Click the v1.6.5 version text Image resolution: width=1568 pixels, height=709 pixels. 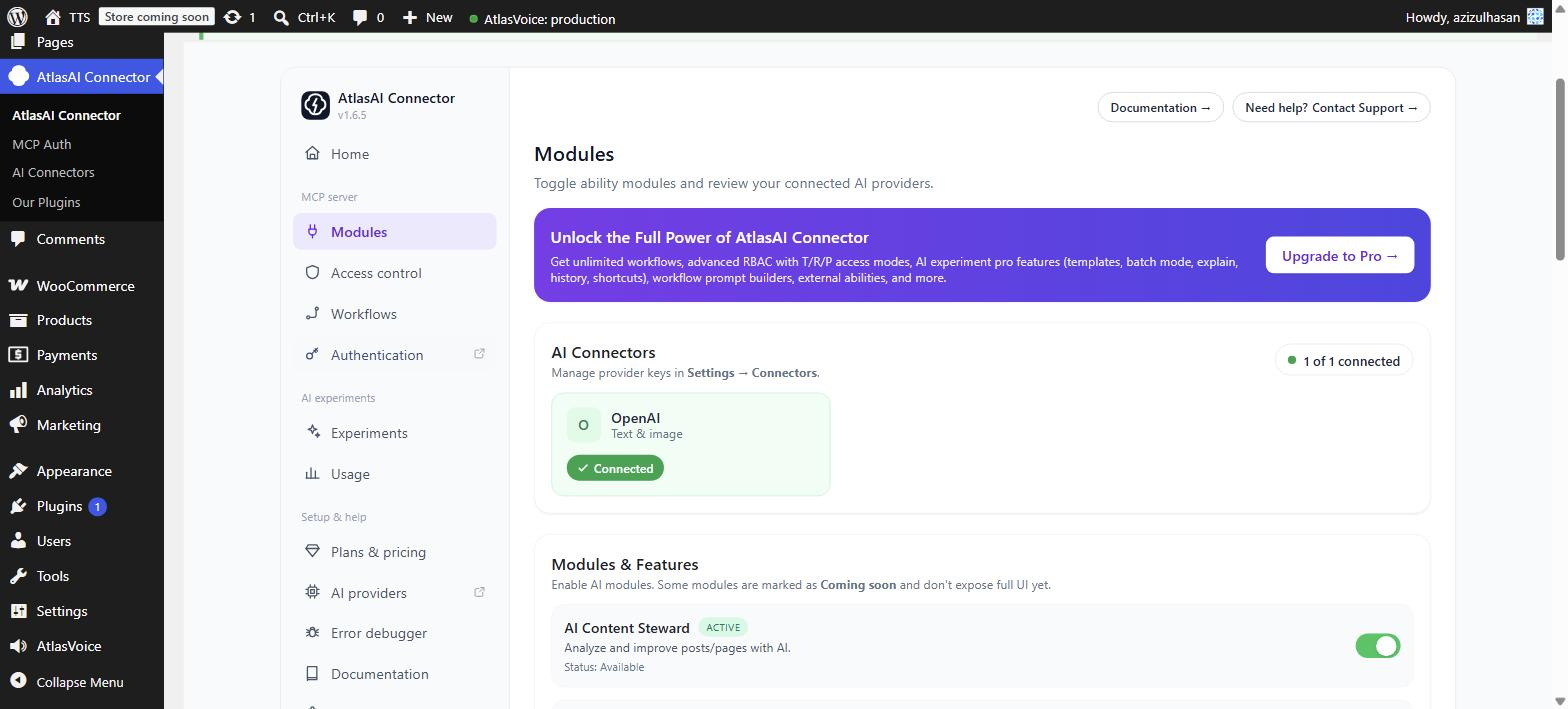tap(352, 115)
